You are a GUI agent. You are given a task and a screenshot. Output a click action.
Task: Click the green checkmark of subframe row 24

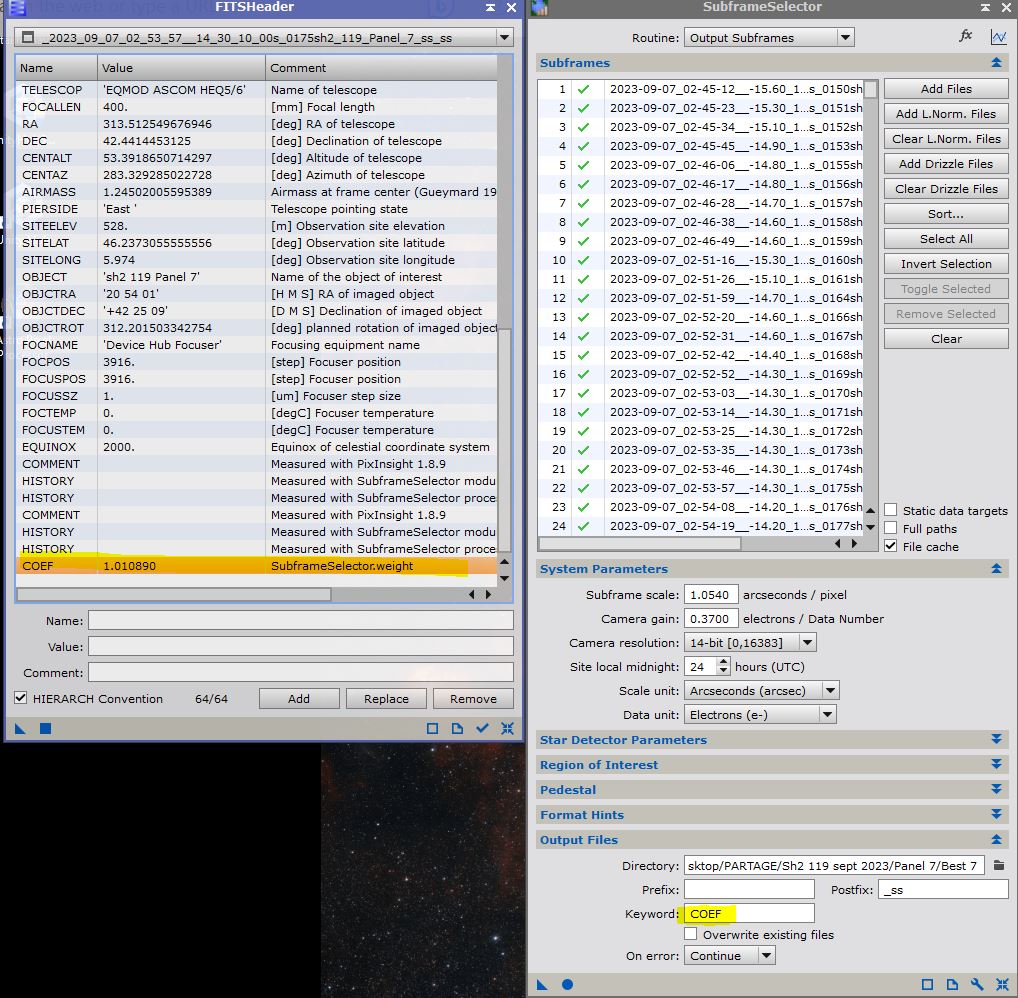584,526
